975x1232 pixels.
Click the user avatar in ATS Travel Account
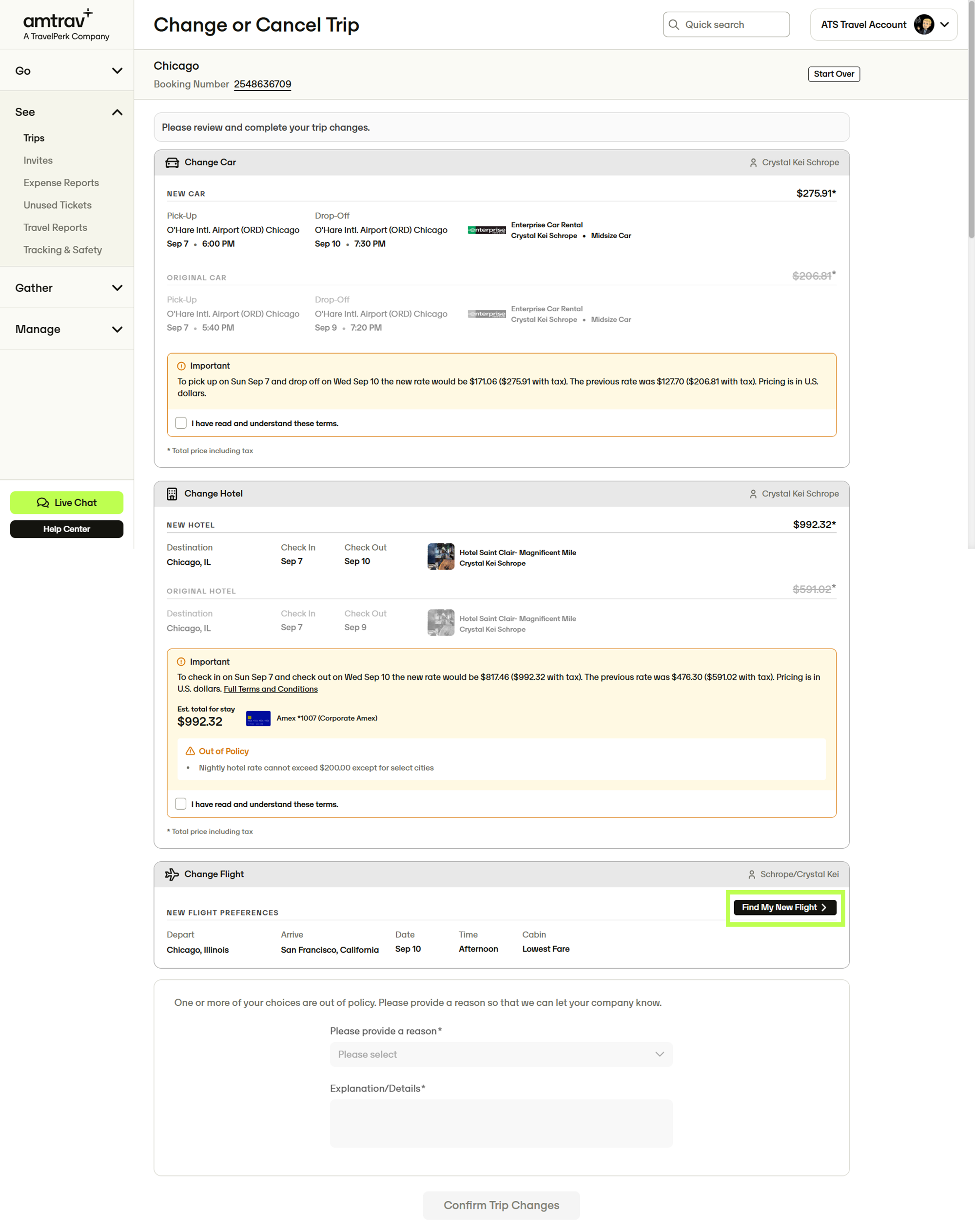pos(924,24)
